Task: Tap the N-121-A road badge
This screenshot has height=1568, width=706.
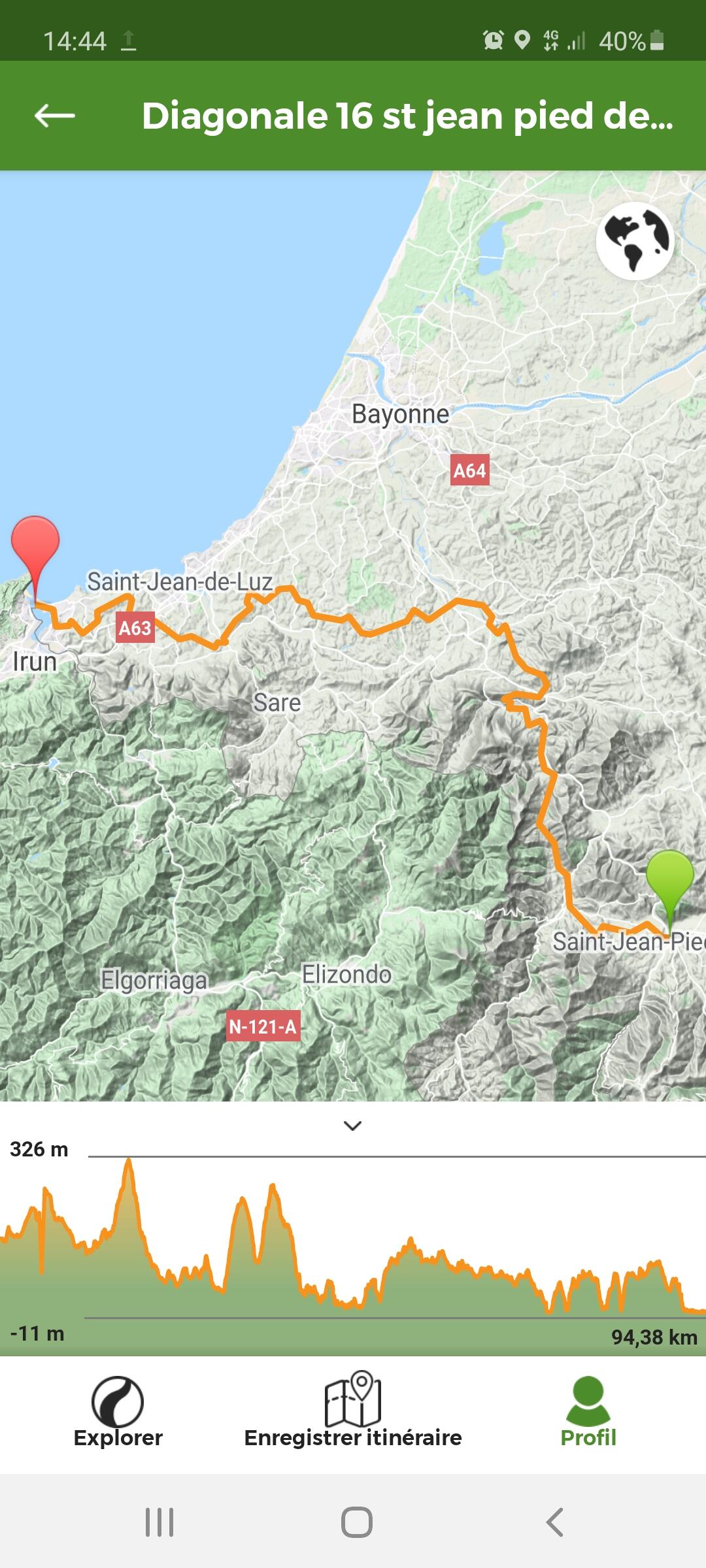Action: coord(263,1026)
